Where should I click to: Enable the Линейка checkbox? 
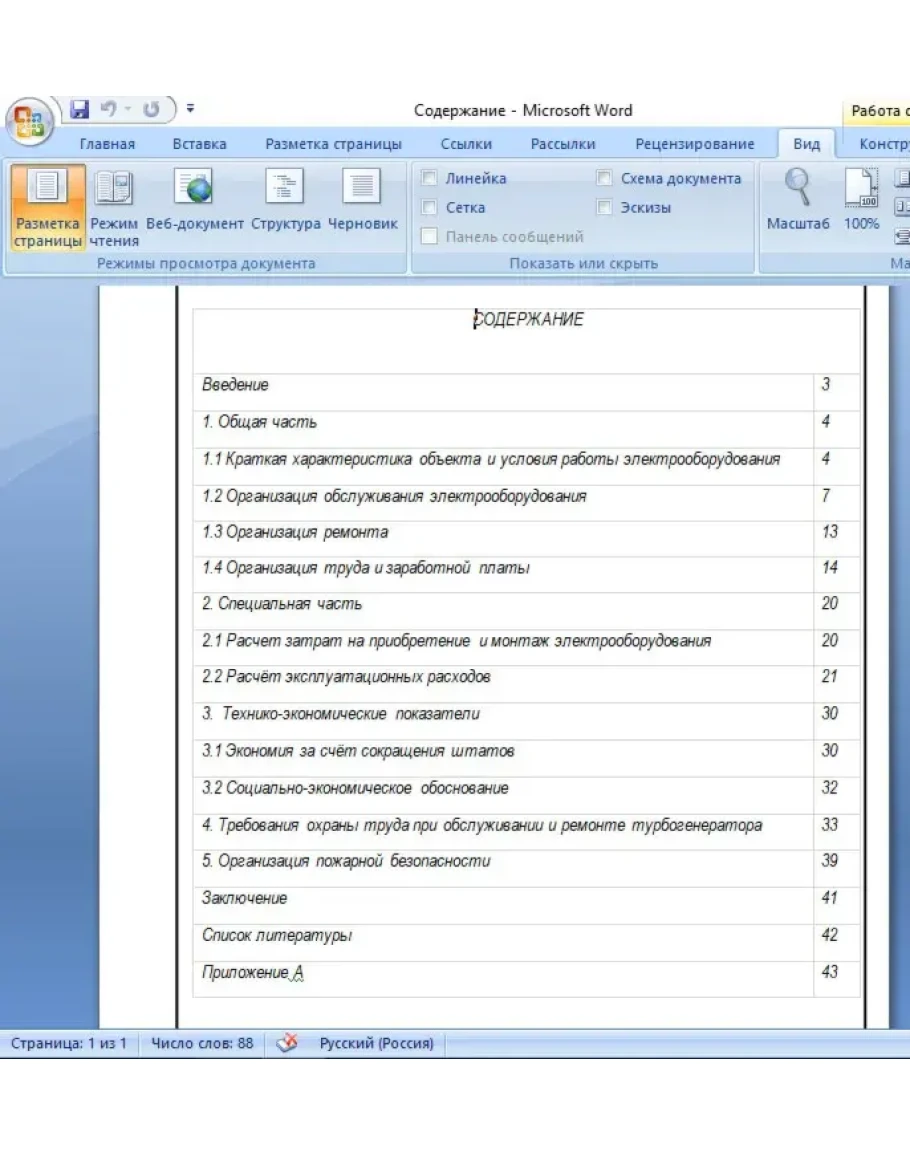(429, 178)
